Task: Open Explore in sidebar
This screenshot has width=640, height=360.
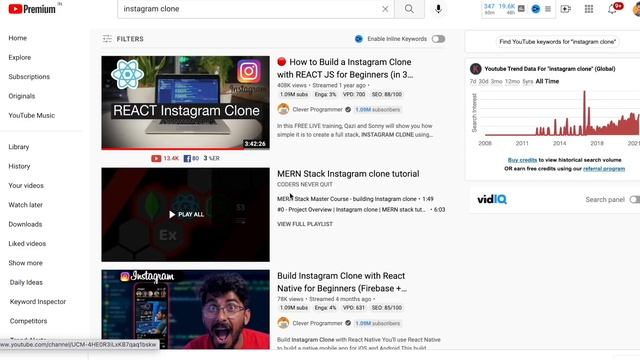Action: point(20,58)
